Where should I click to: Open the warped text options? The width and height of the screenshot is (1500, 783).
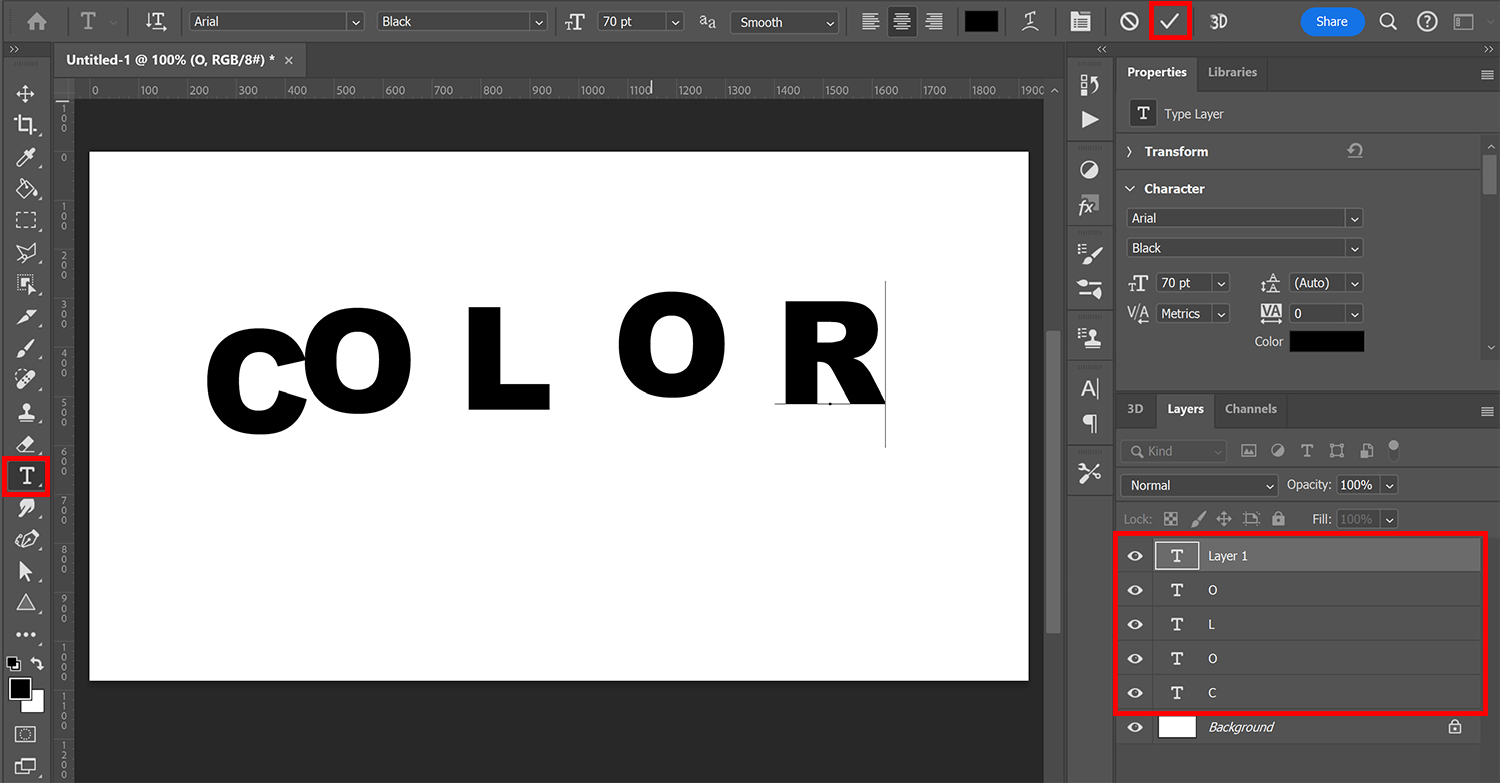(x=1030, y=21)
